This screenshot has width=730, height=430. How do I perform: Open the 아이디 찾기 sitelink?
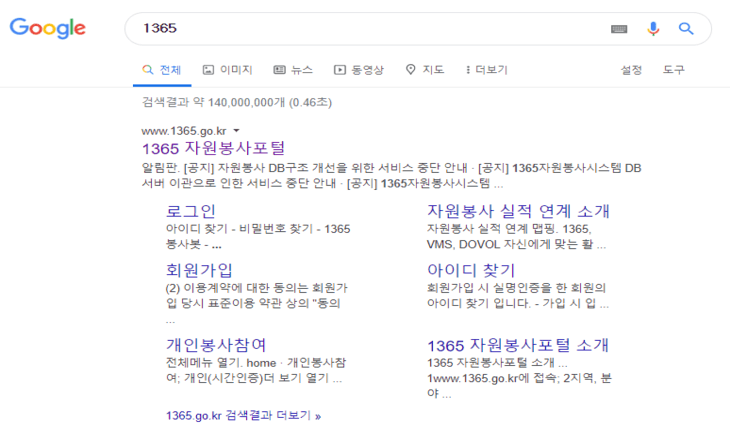[x=471, y=270]
